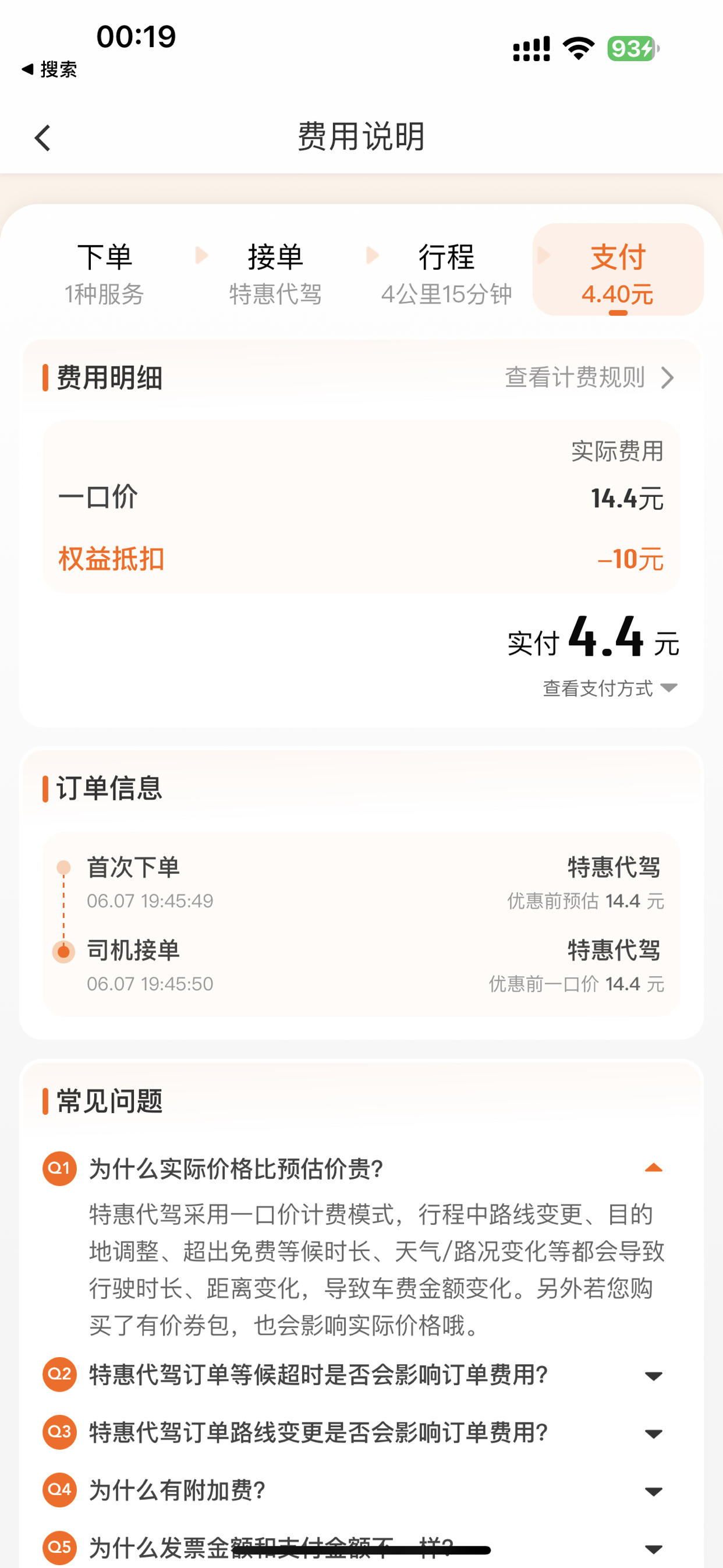
Task: Expand 特惠代驾订单等候超时 question arrow
Action: (654, 1375)
